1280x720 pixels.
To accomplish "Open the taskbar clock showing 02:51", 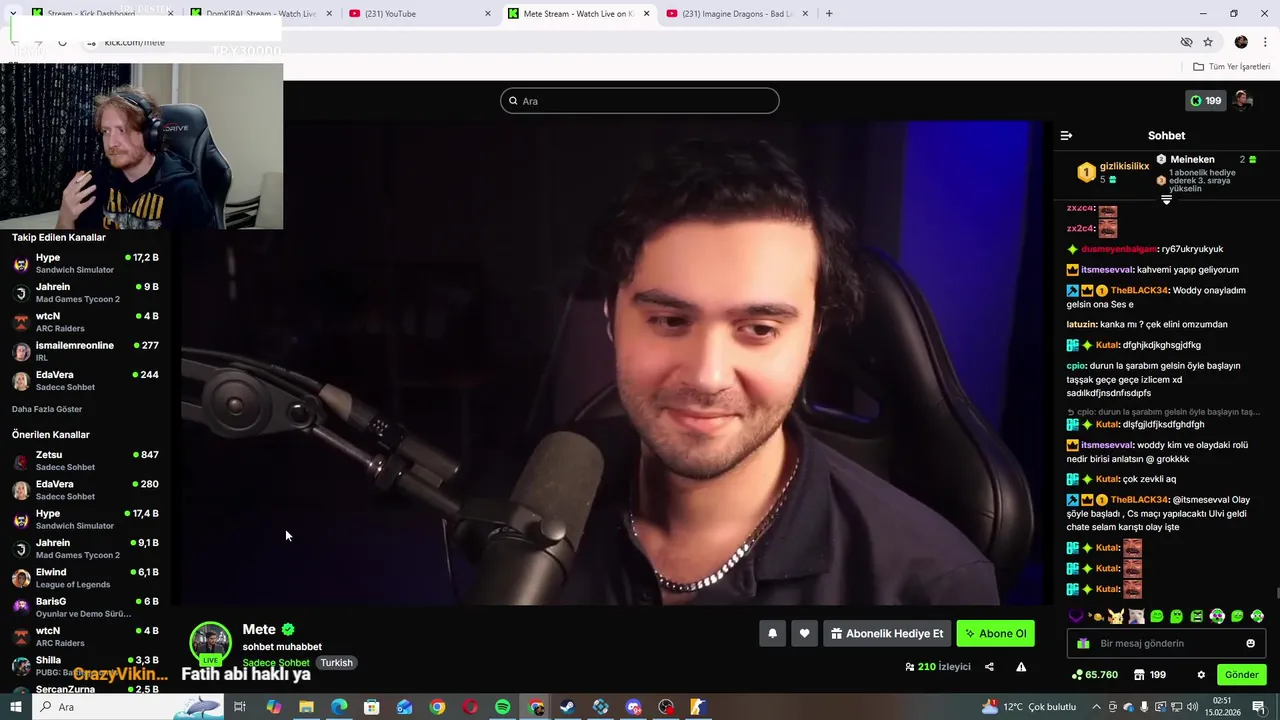I will 1222,707.
